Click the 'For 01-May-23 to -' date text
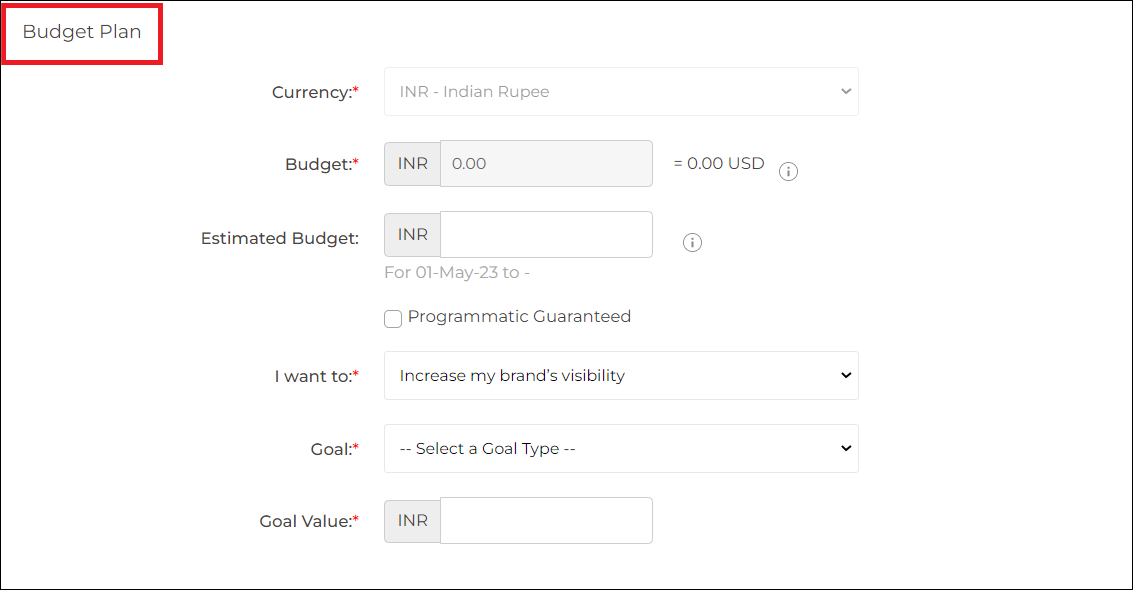This screenshot has width=1133, height=590. (x=457, y=272)
